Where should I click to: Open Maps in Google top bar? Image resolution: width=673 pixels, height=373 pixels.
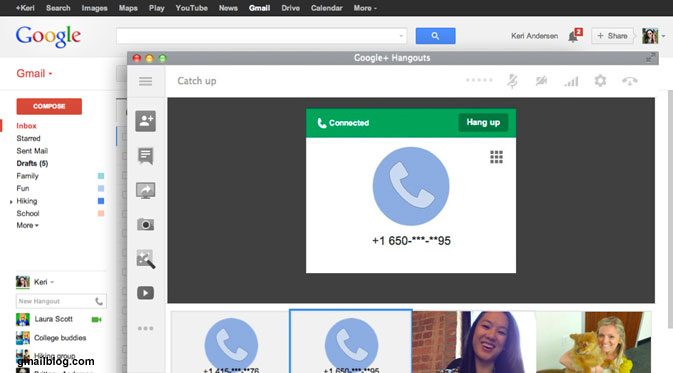[x=128, y=8]
